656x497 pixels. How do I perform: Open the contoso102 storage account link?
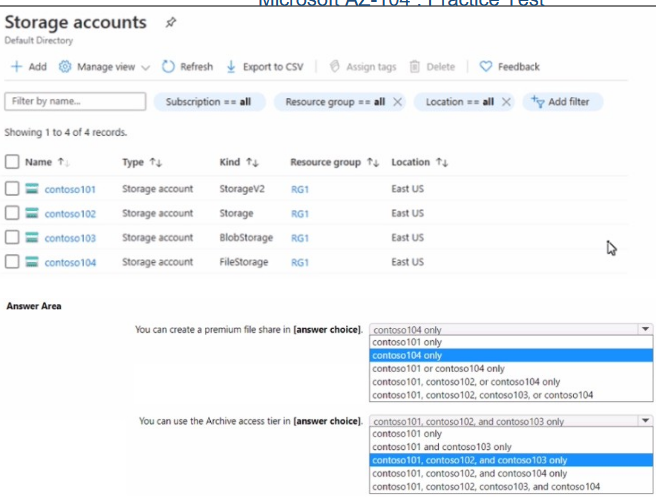click(x=70, y=214)
